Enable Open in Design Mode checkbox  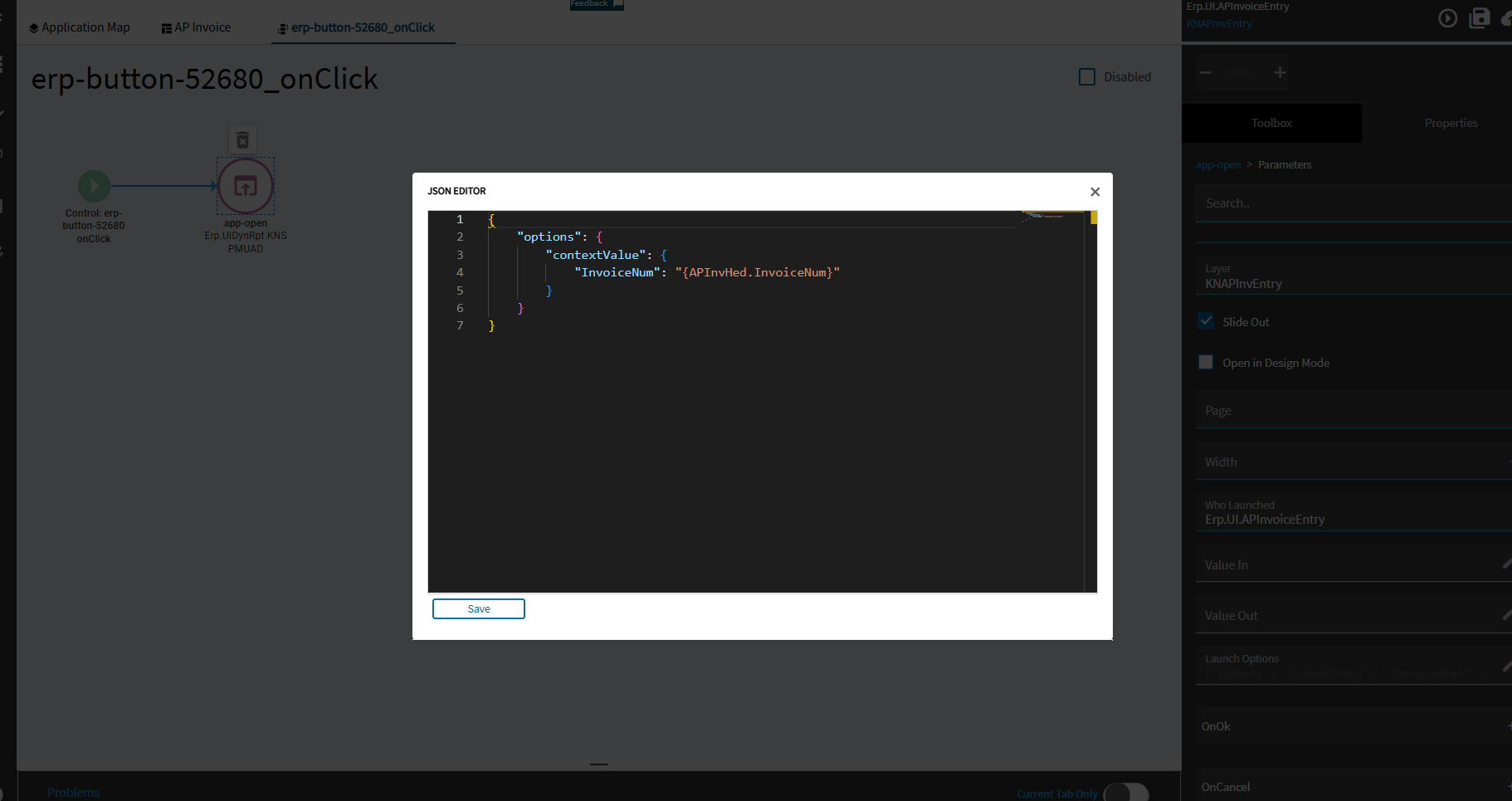1206,362
